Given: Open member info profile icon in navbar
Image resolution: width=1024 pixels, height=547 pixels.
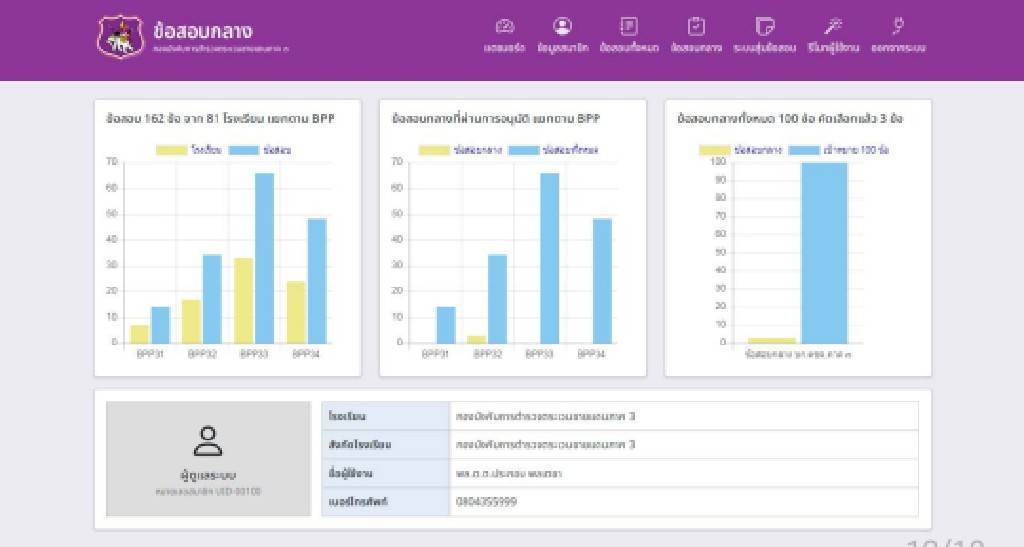Looking at the screenshot, I should [562, 27].
